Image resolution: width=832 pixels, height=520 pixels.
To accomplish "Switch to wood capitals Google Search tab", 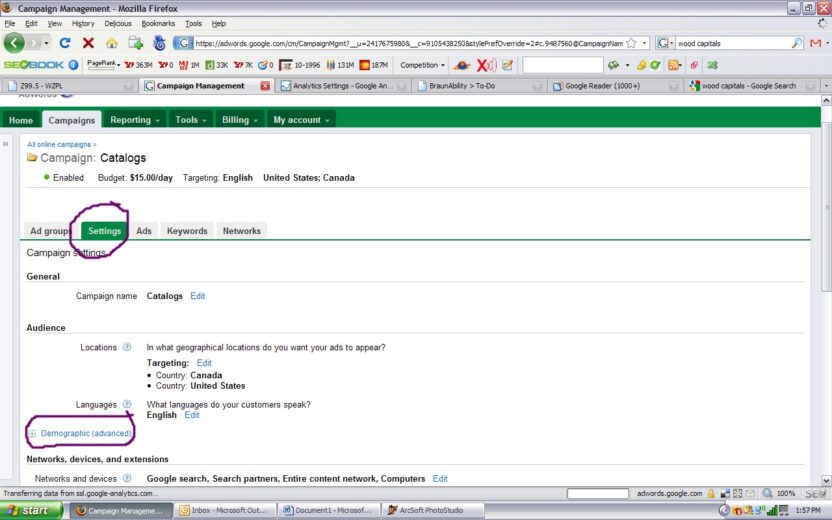I will 752,86.
